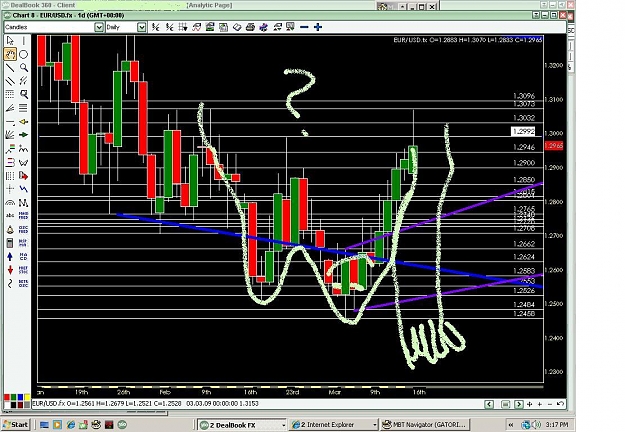Select the parallel lines channel tool

click(10, 81)
